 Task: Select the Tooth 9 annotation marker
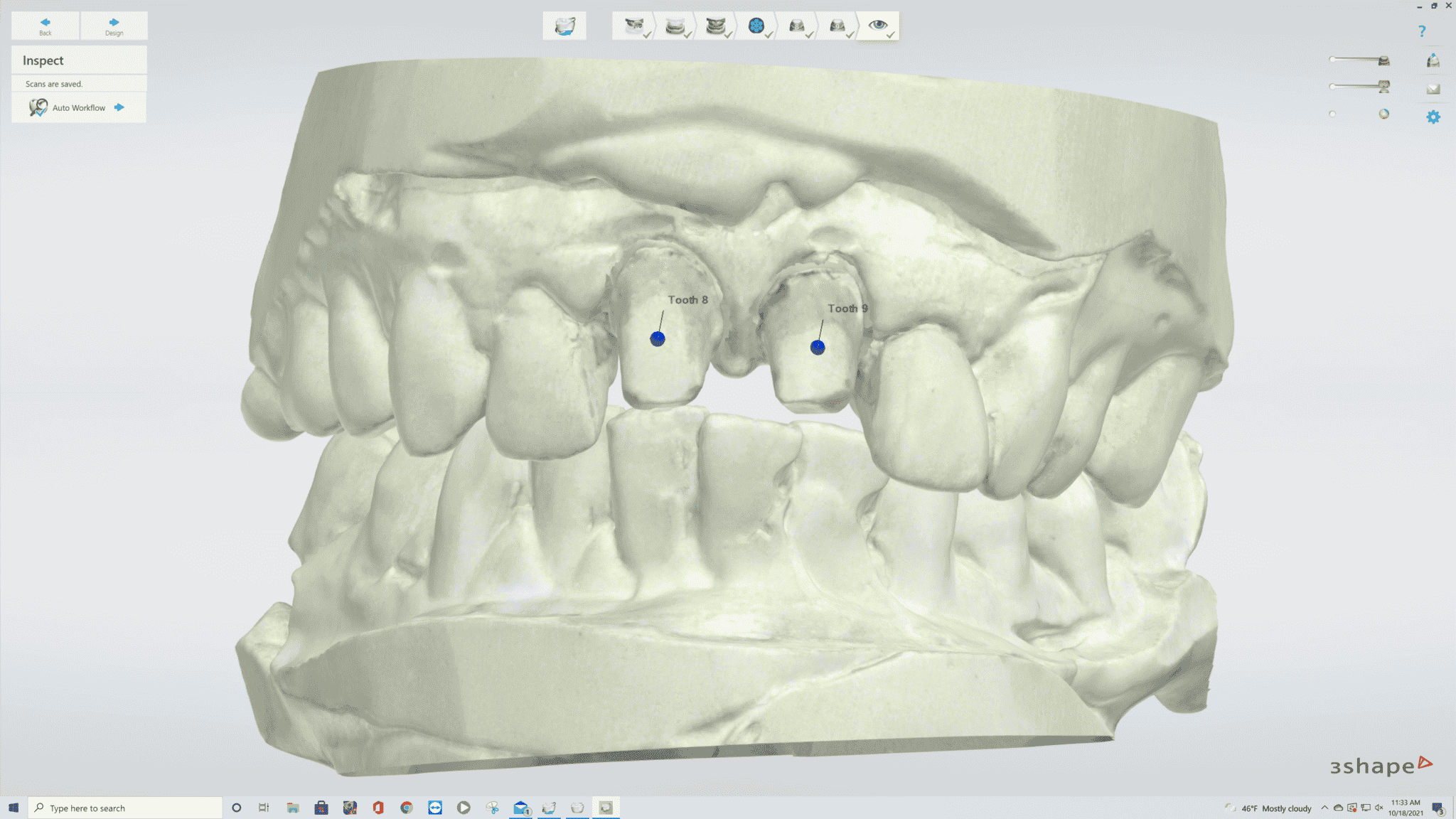(818, 347)
